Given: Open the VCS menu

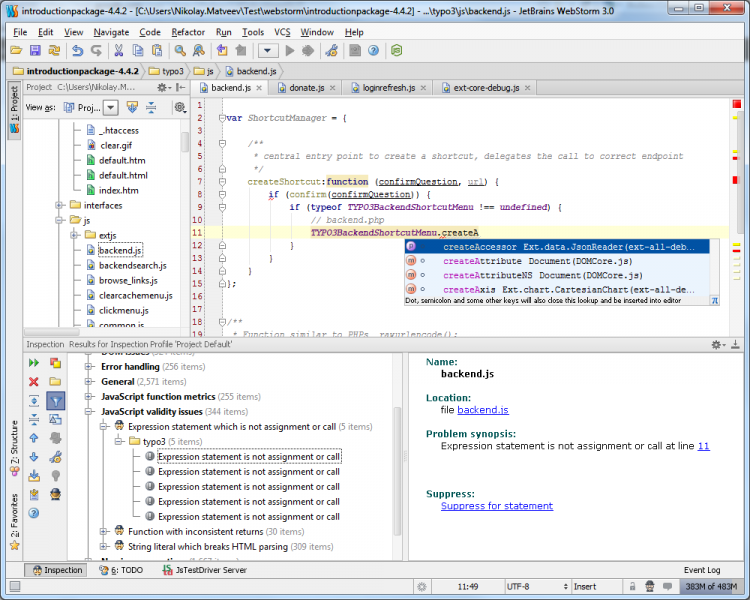Looking at the screenshot, I should tap(282, 32).
